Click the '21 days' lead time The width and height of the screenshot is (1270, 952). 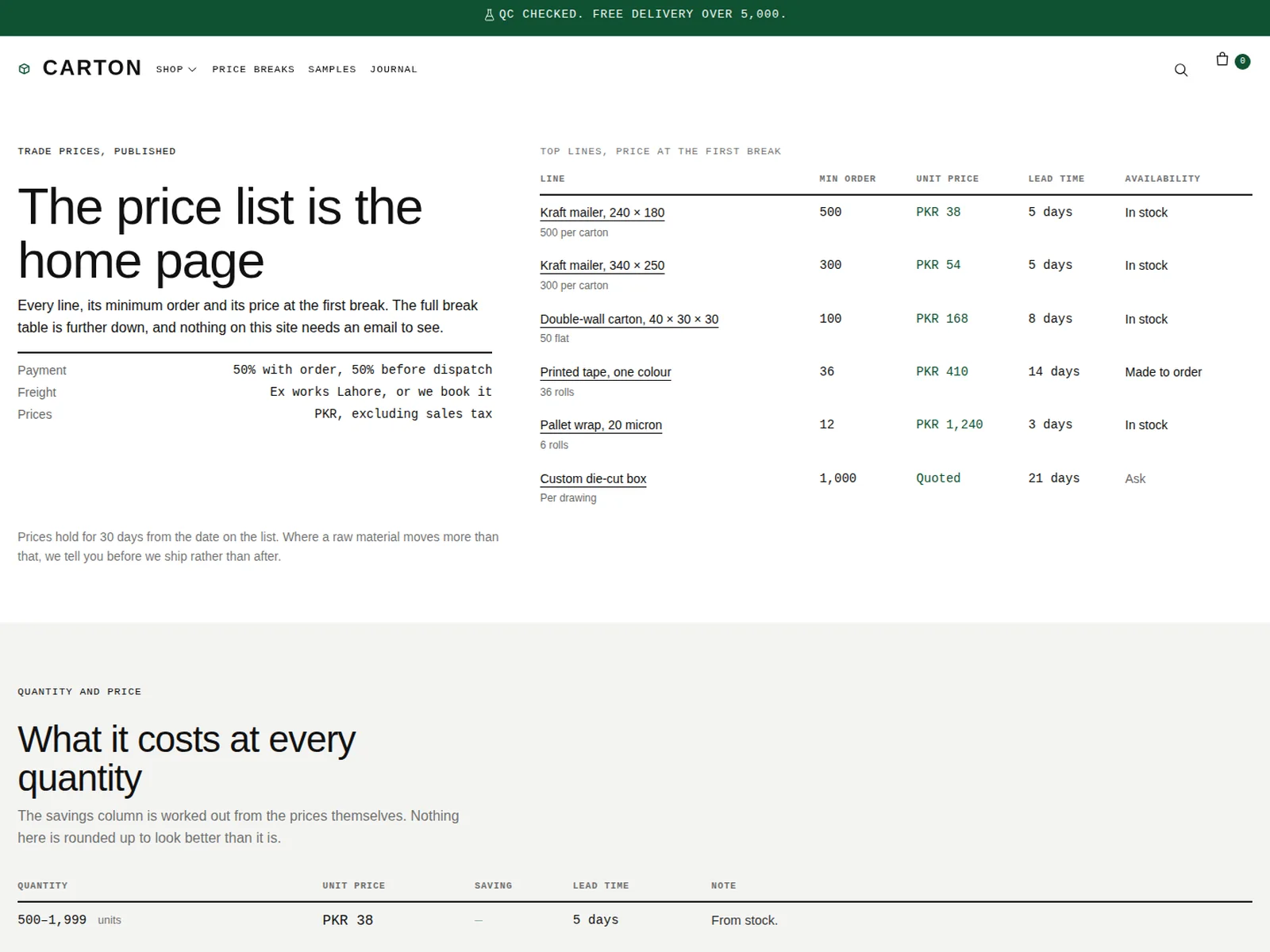click(x=1054, y=478)
